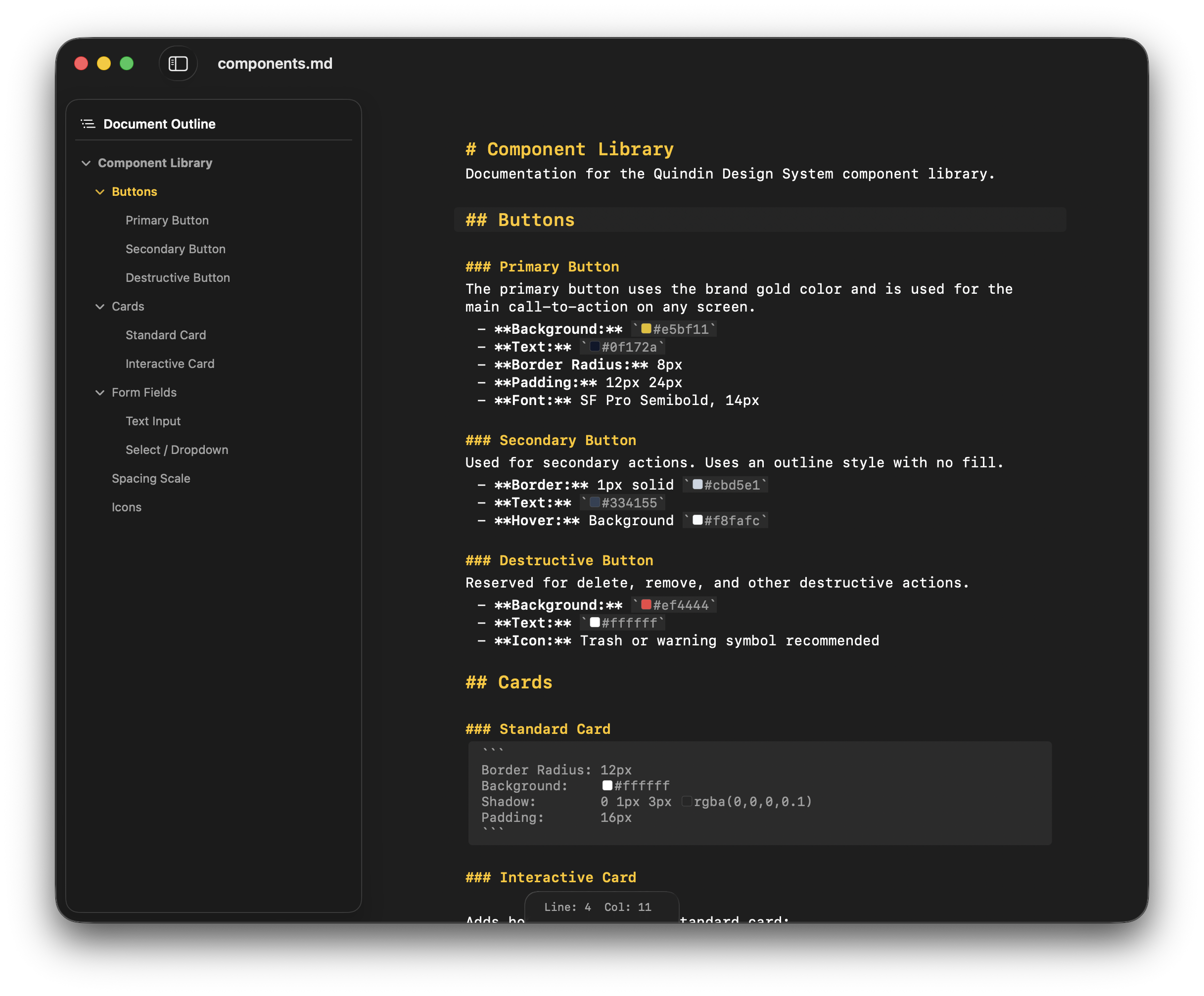Screen dimensions: 1204x996
Task: Collapse the Buttons section in the outline
Action: click(x=100, y=192)
